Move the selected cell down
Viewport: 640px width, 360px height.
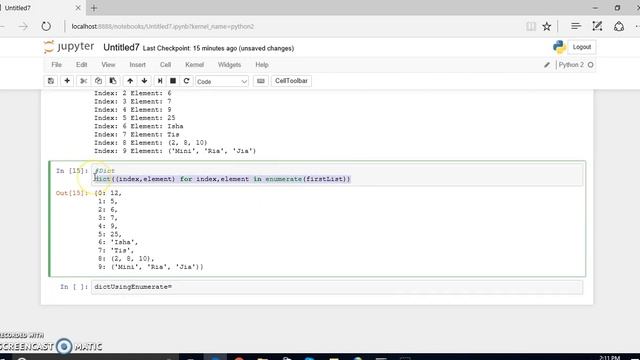pos(144,81)
